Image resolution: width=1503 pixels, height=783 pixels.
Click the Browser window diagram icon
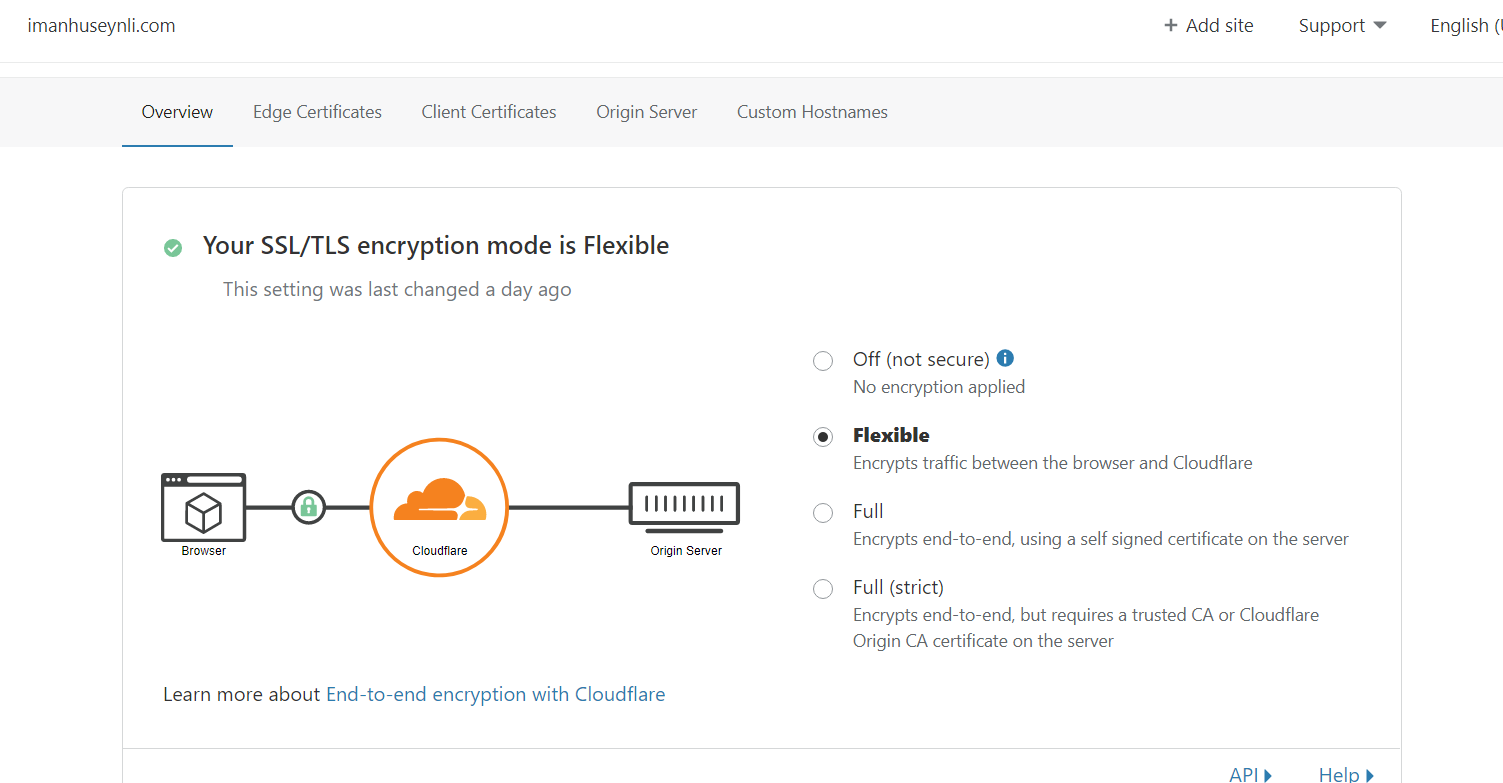tap(203, 507)
